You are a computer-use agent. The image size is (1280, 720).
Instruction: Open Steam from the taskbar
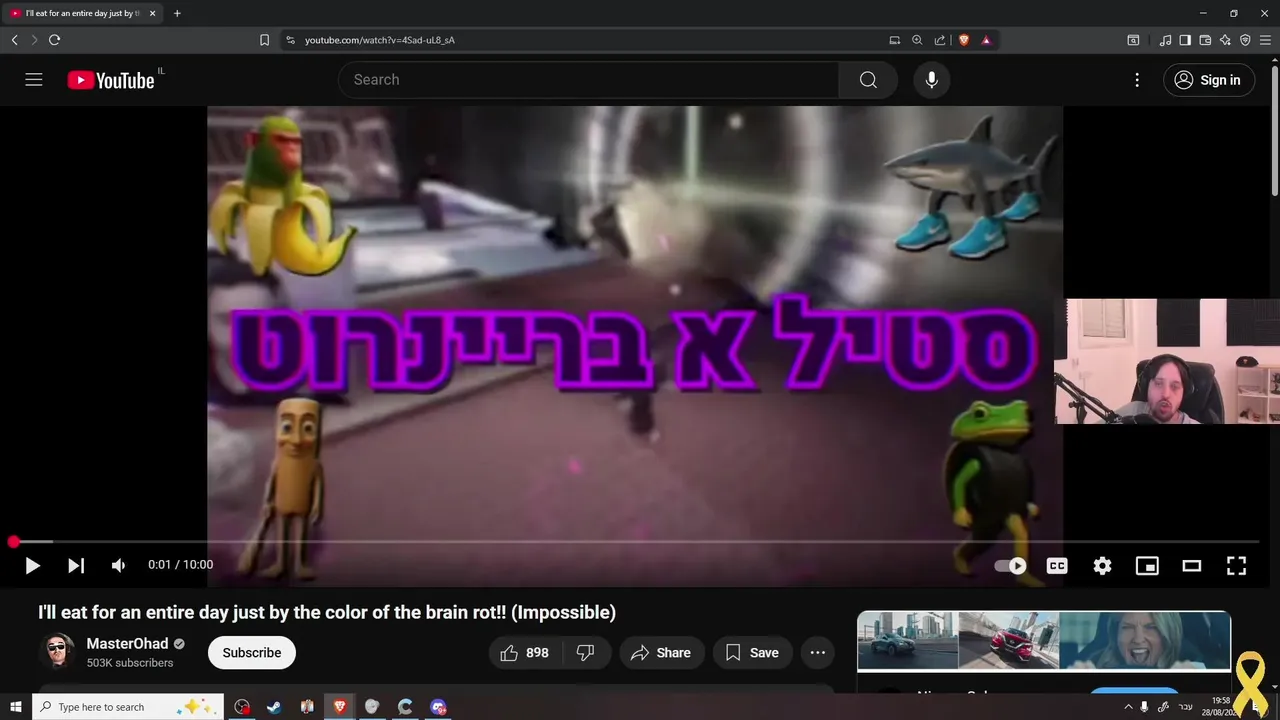[x=274, y=707]
